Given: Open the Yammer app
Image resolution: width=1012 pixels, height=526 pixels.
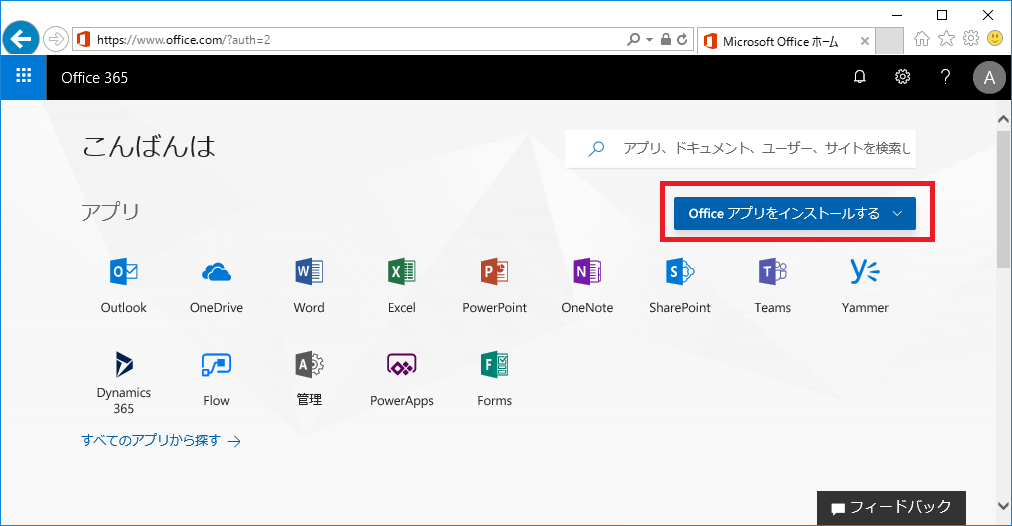Looking at the screenshot, I should 865,285.
